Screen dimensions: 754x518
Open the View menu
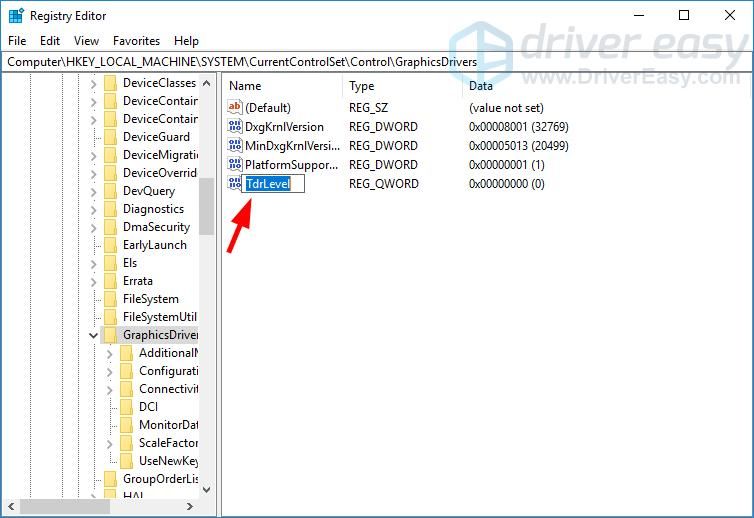pos(87,41)
